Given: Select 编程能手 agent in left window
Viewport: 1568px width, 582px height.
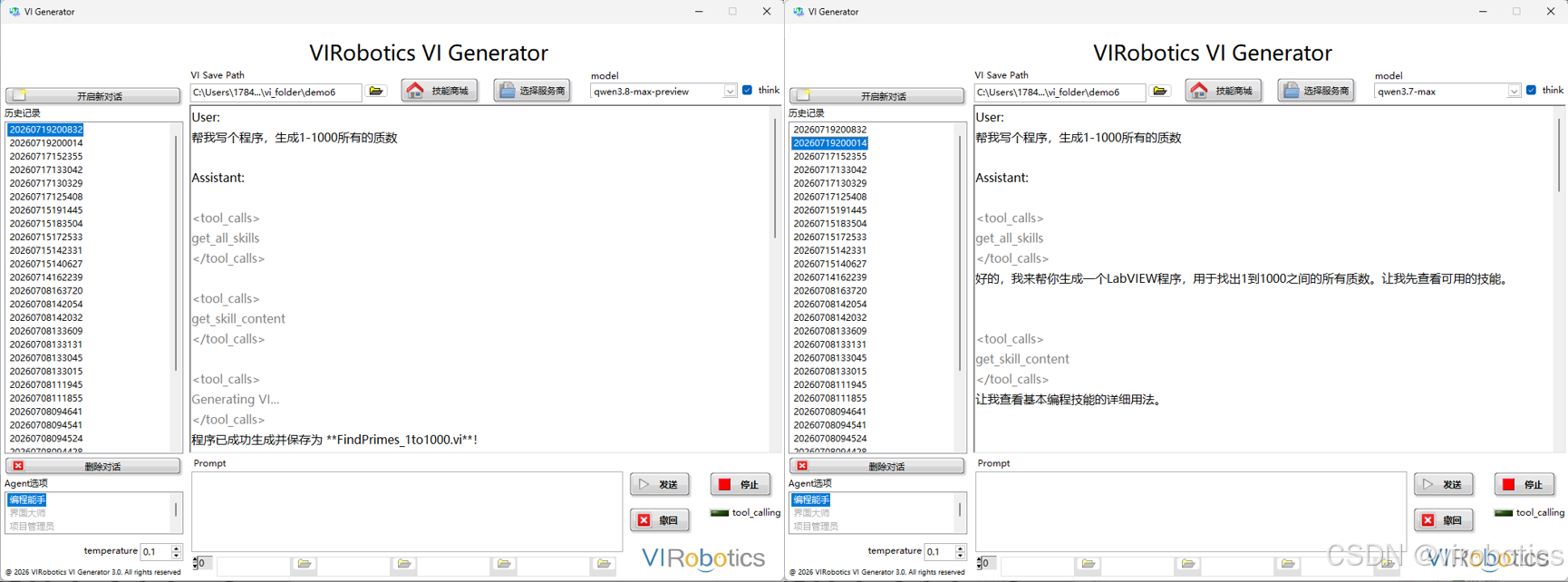Looking at the screenshot, I should tap(26, 500).
